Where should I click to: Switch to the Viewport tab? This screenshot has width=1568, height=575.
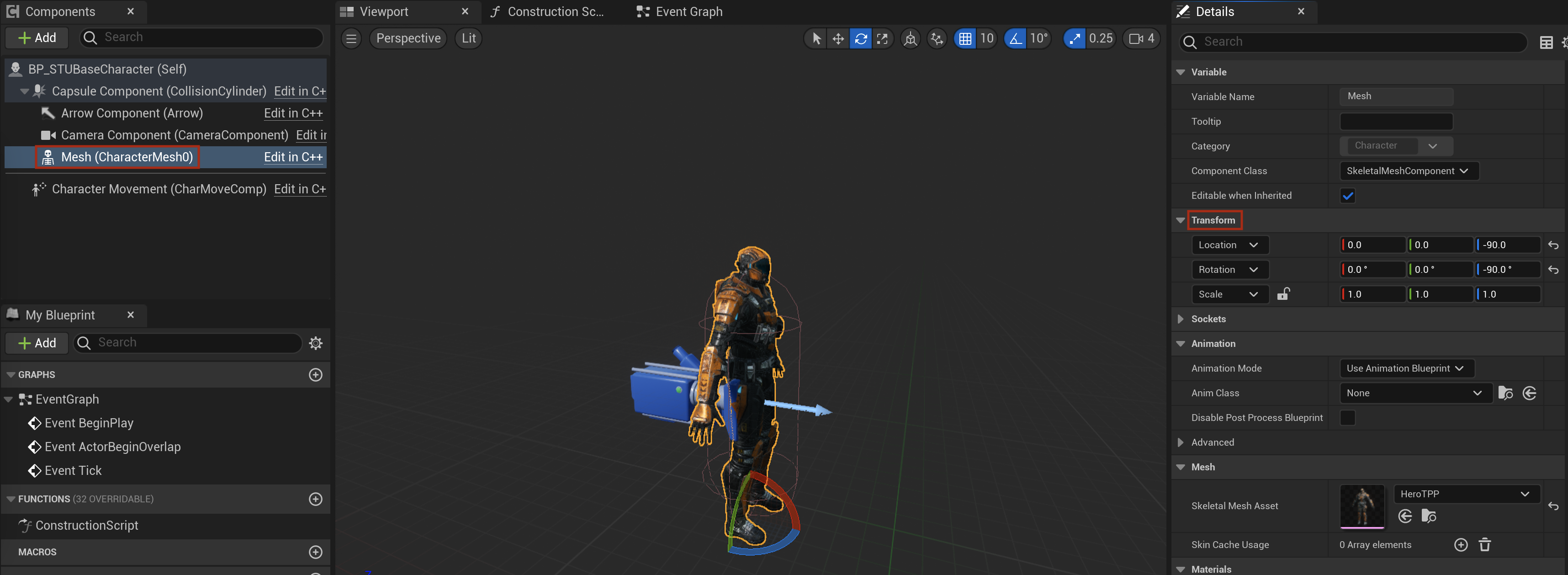click(x=383, y=11)
